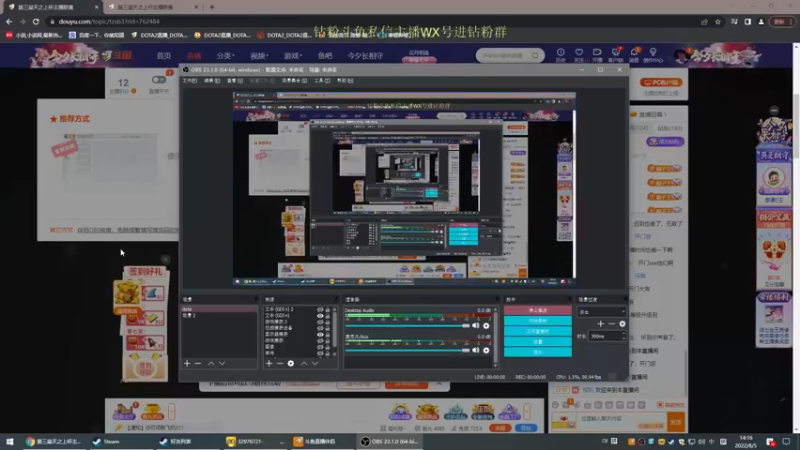Toggle visibility of fifth source row
The image size is (800, 450).
(320, 334)
